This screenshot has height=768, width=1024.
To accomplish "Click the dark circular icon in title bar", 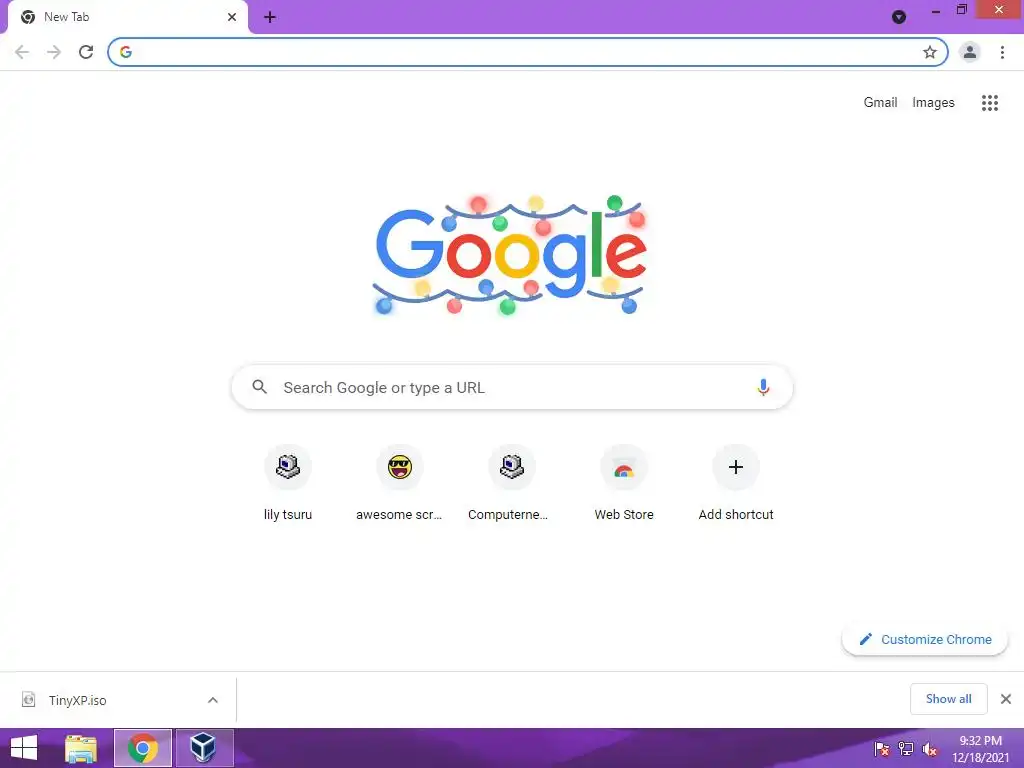I will tap(899, 17).
